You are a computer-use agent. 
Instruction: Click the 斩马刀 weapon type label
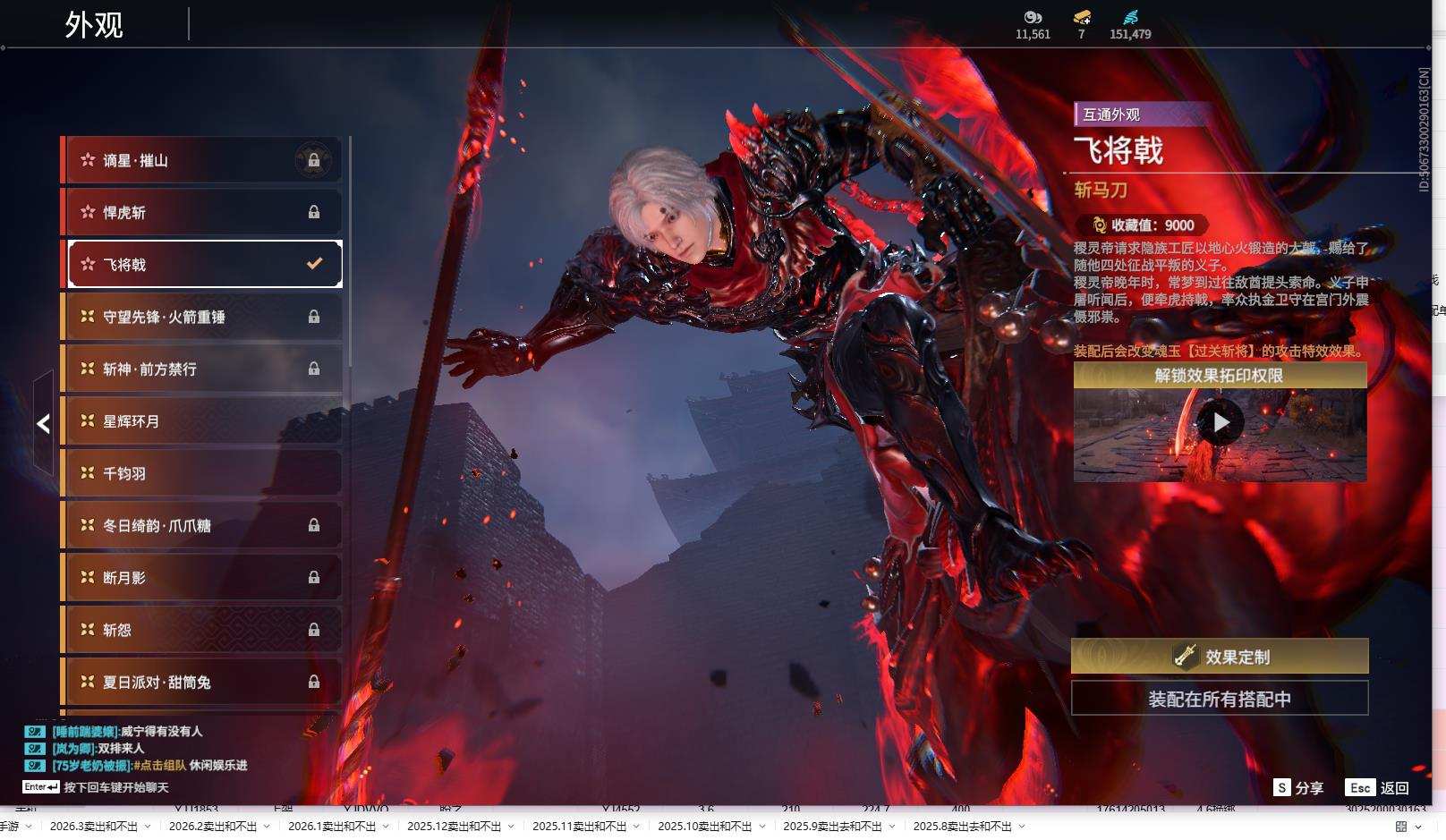[x=1101, y=190]
